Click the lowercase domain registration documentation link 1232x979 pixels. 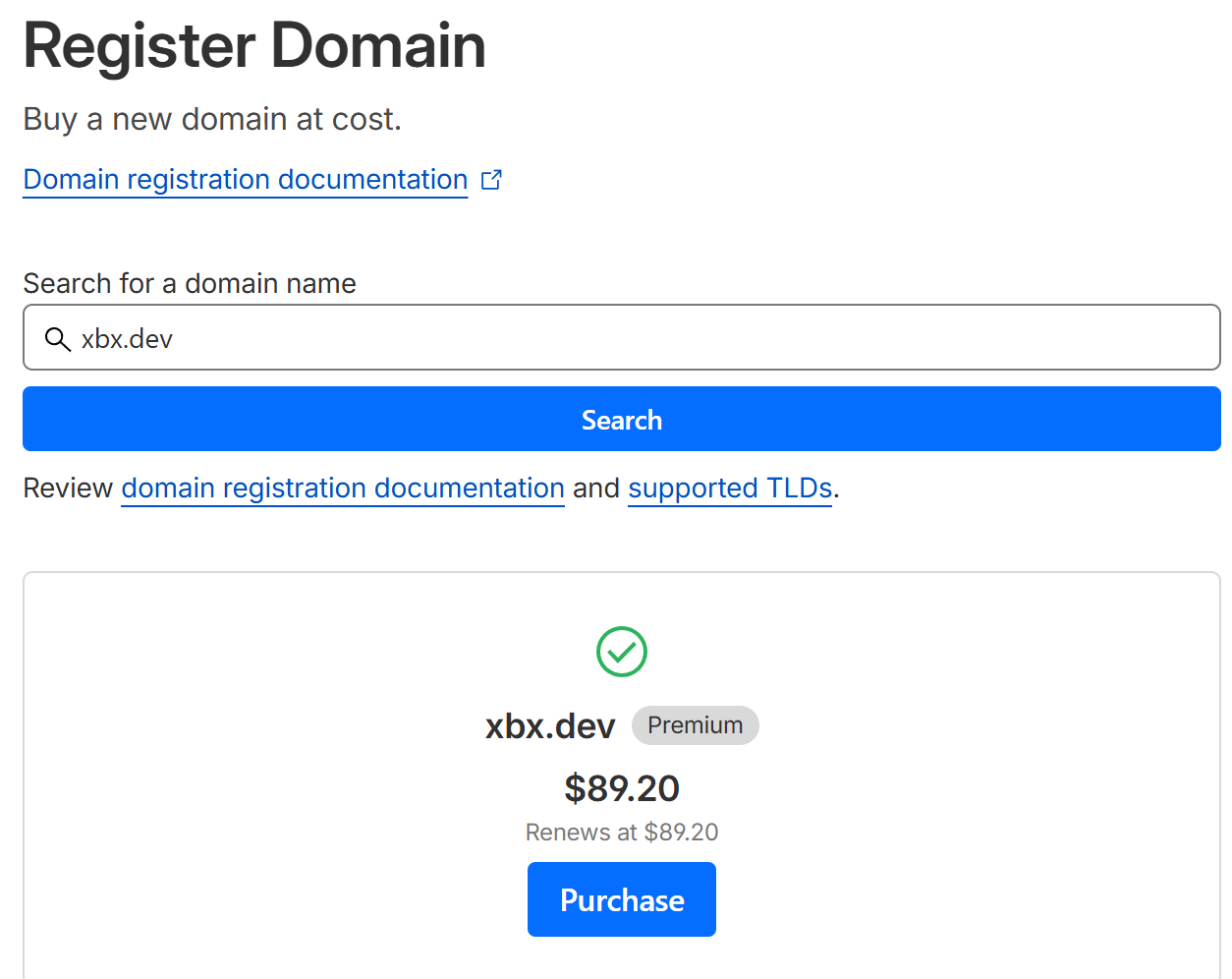342,488
